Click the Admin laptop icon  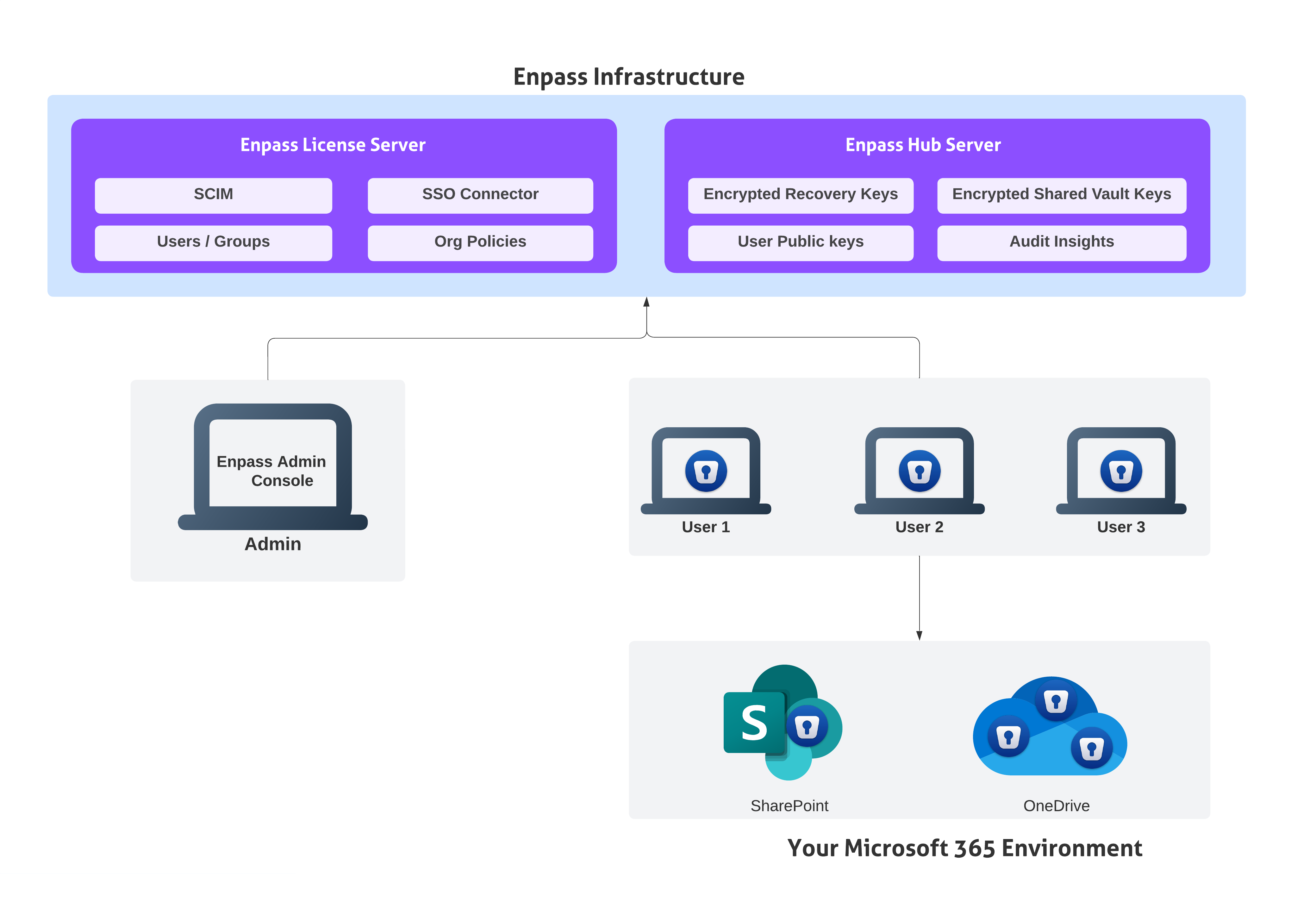pyautogui.click(x=273, y=467)
